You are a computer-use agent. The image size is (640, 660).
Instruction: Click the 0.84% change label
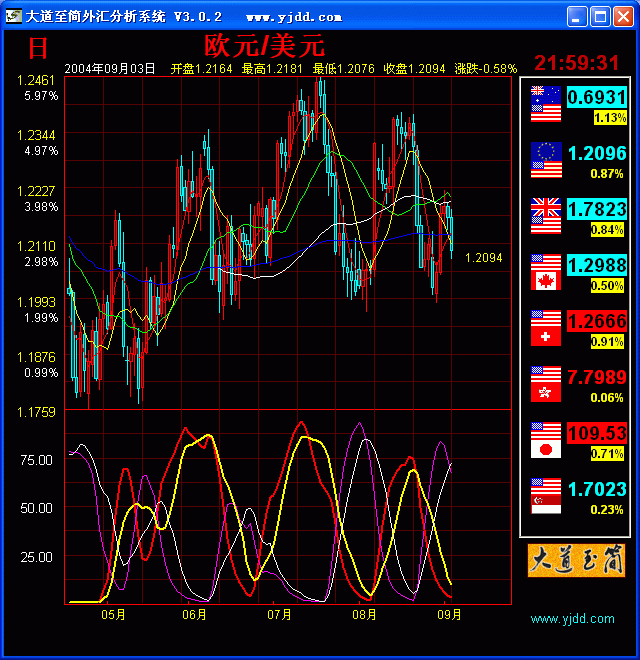pyautogui.click(x=607, y=229)
